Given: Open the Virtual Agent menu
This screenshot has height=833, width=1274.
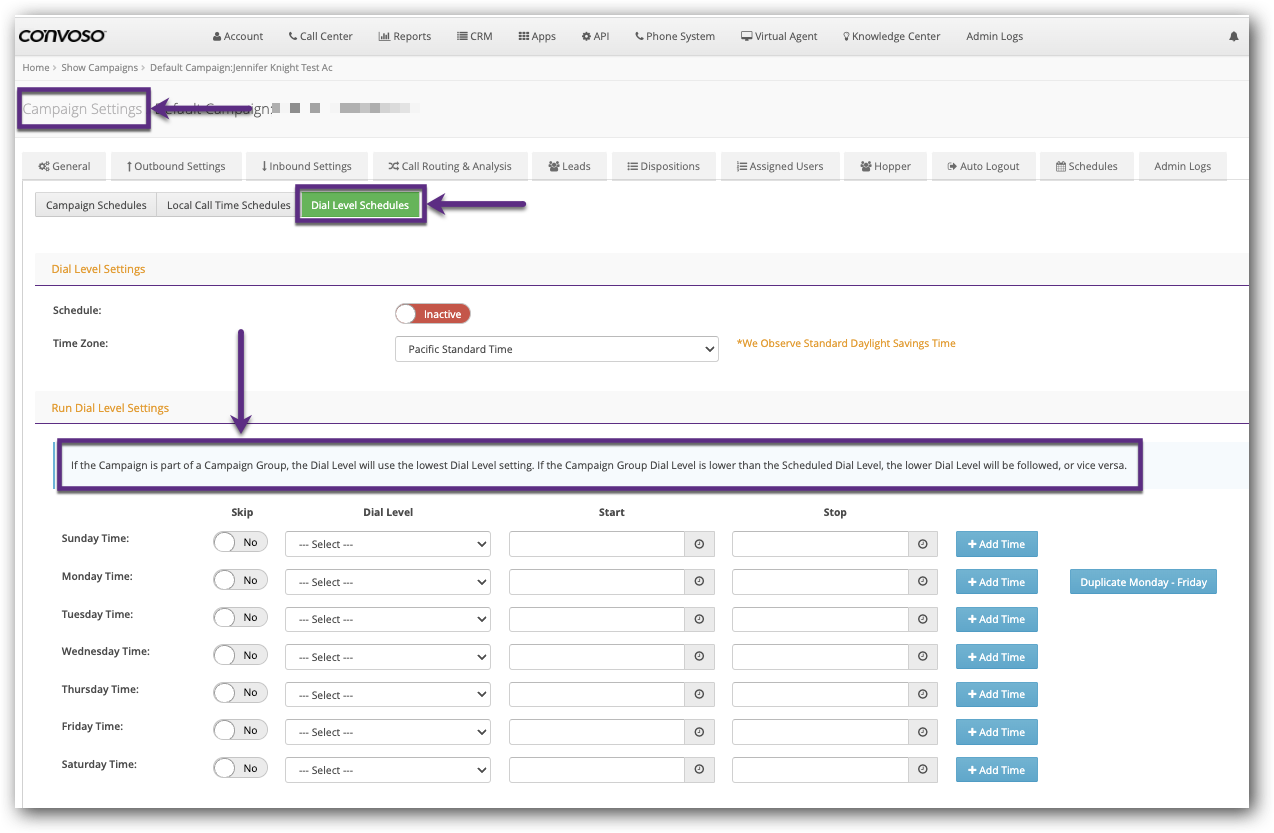Looking at the screenshot, I should click(779, 36).
